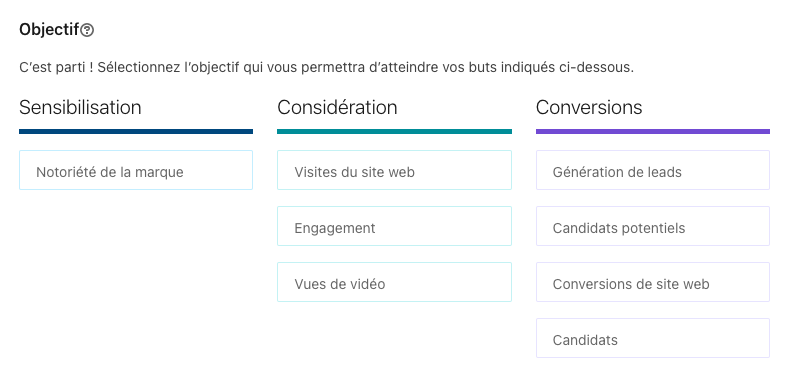Click the teal bar under Considération

394,131
